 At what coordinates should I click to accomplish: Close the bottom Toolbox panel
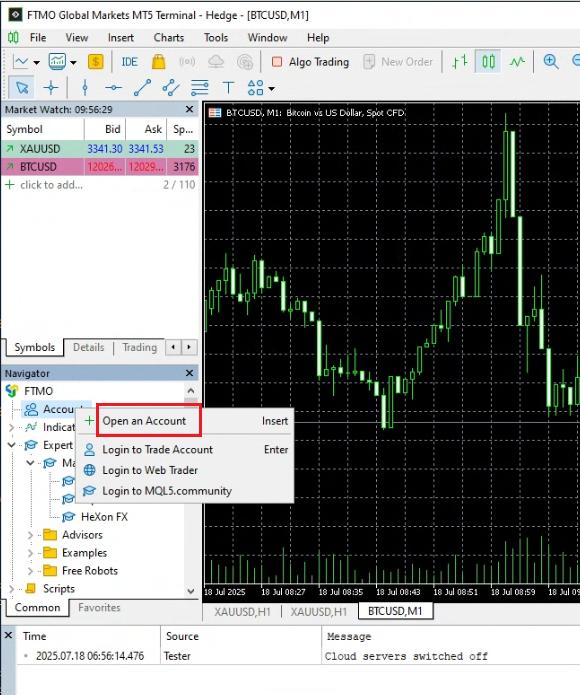[x=8, y=636]
